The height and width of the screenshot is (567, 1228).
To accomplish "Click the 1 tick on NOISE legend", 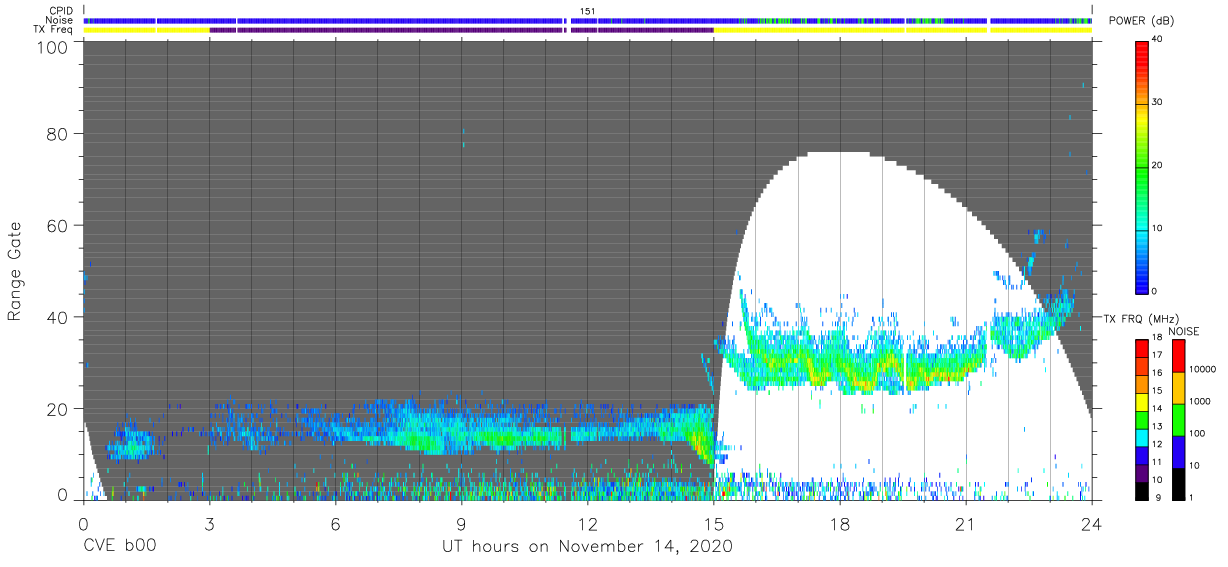I will coord(1191,498).
